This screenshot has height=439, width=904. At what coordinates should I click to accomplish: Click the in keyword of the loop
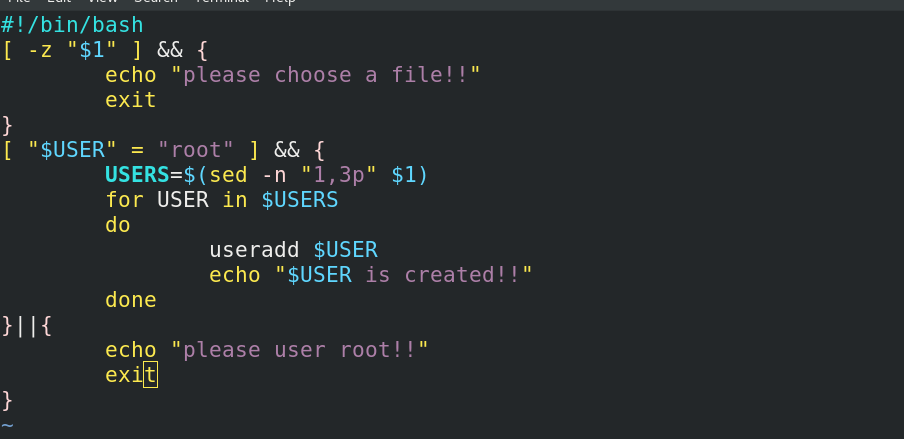235,200
